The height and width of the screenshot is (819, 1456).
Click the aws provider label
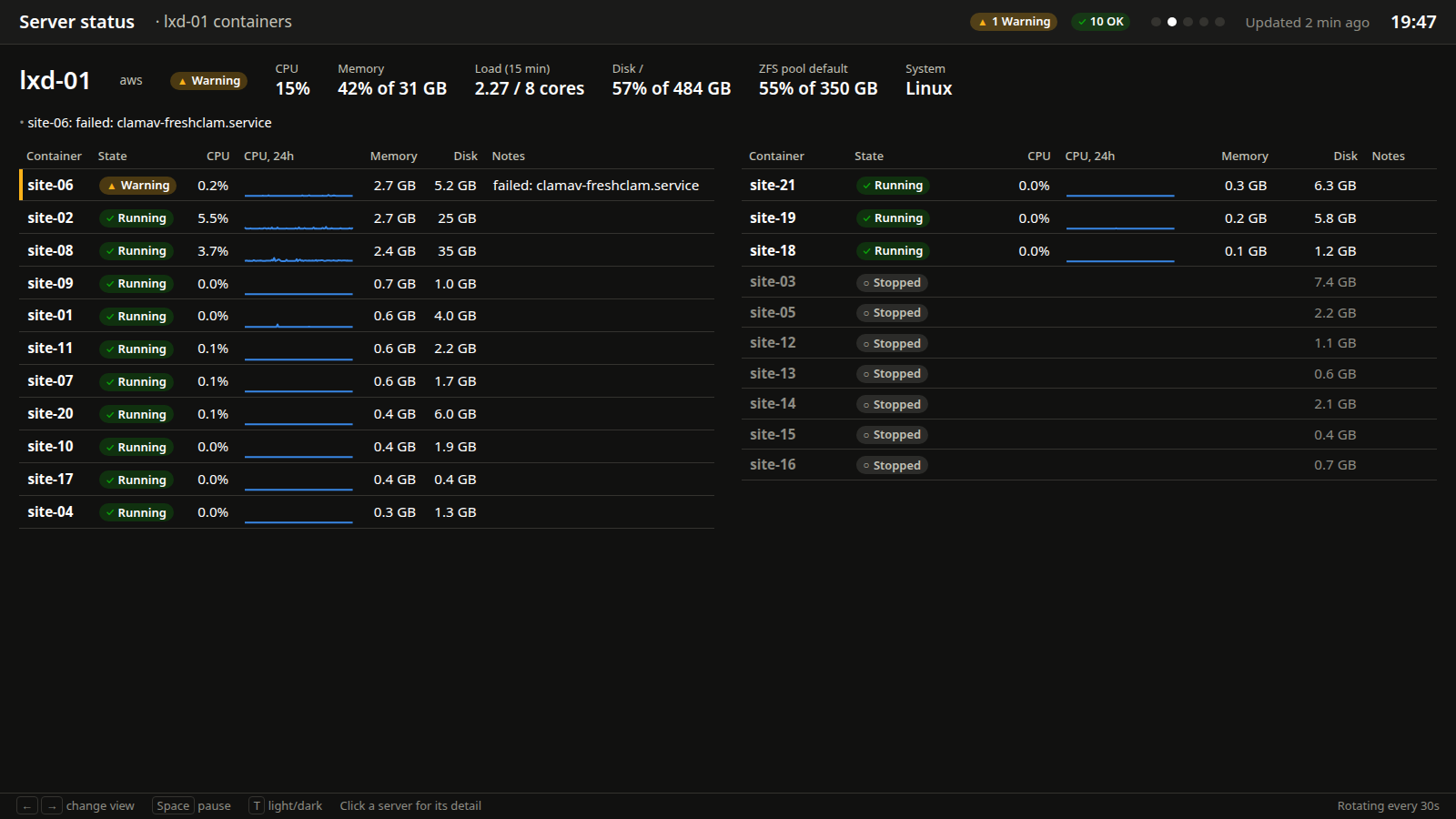[x=131, y=81]
